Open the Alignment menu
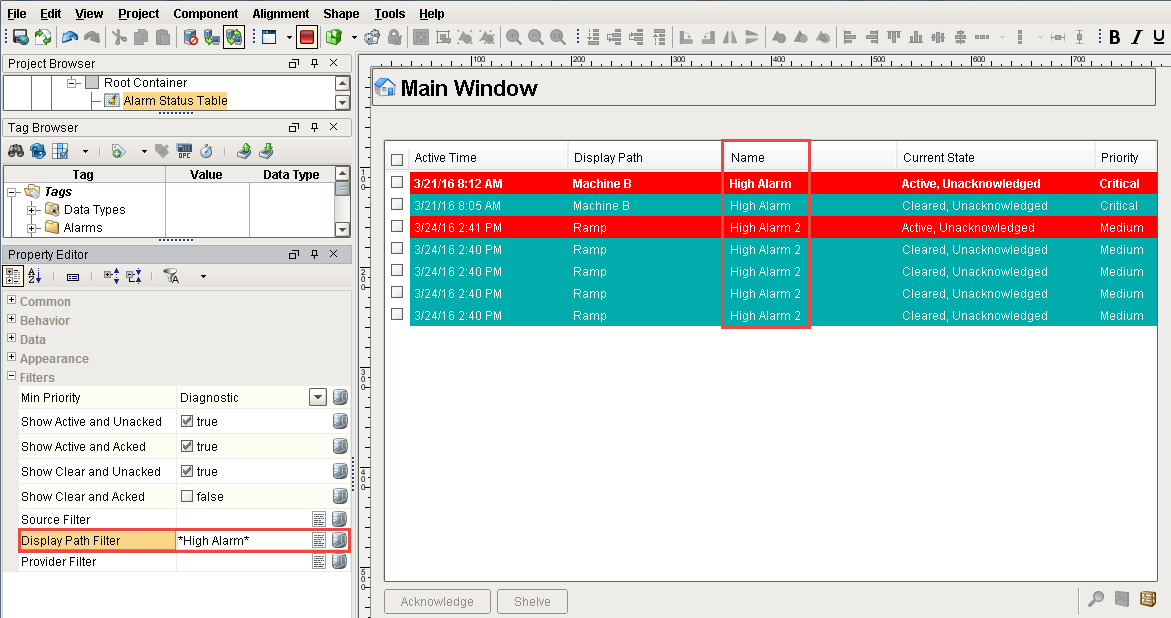Screen dimensions: 1171x618 click(280, 14)
